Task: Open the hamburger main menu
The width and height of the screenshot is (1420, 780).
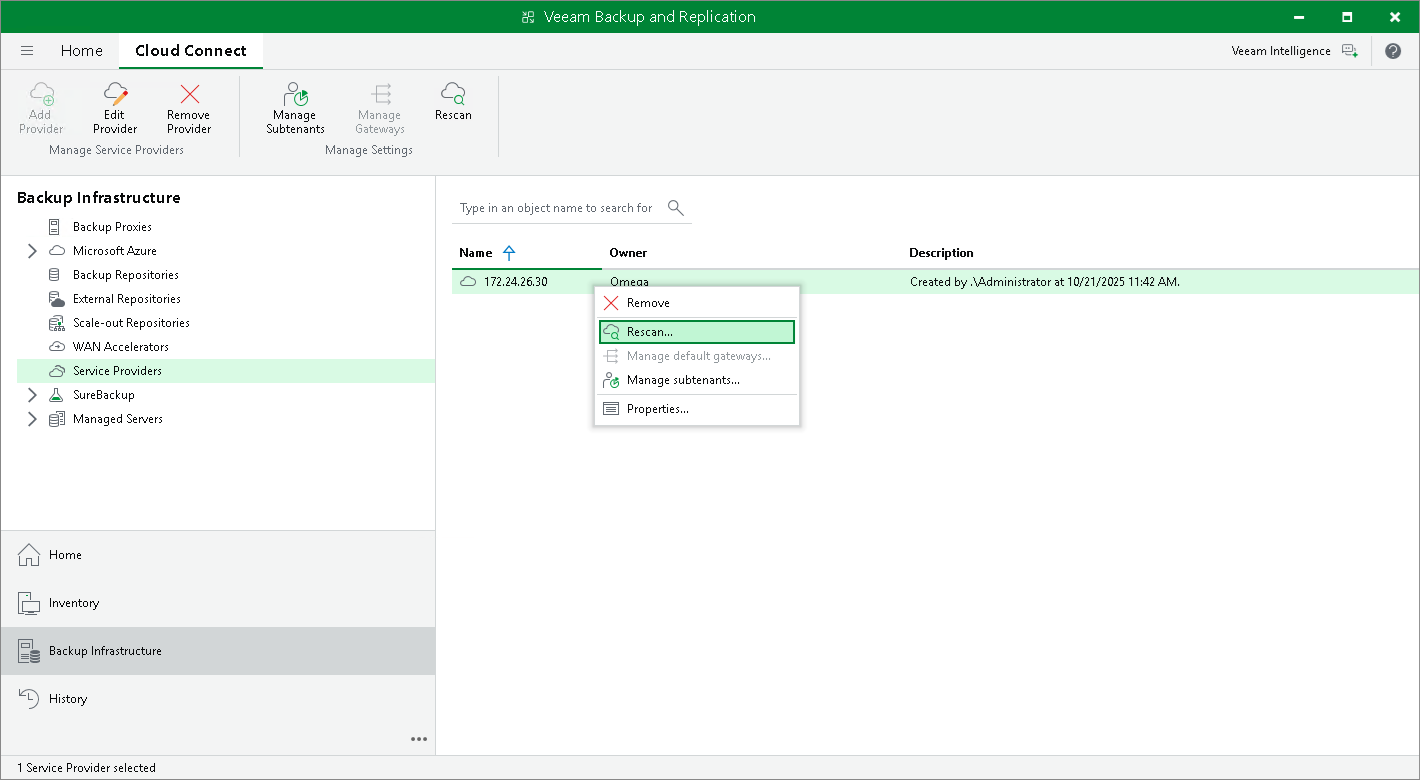Action: [x=27, y=51]
